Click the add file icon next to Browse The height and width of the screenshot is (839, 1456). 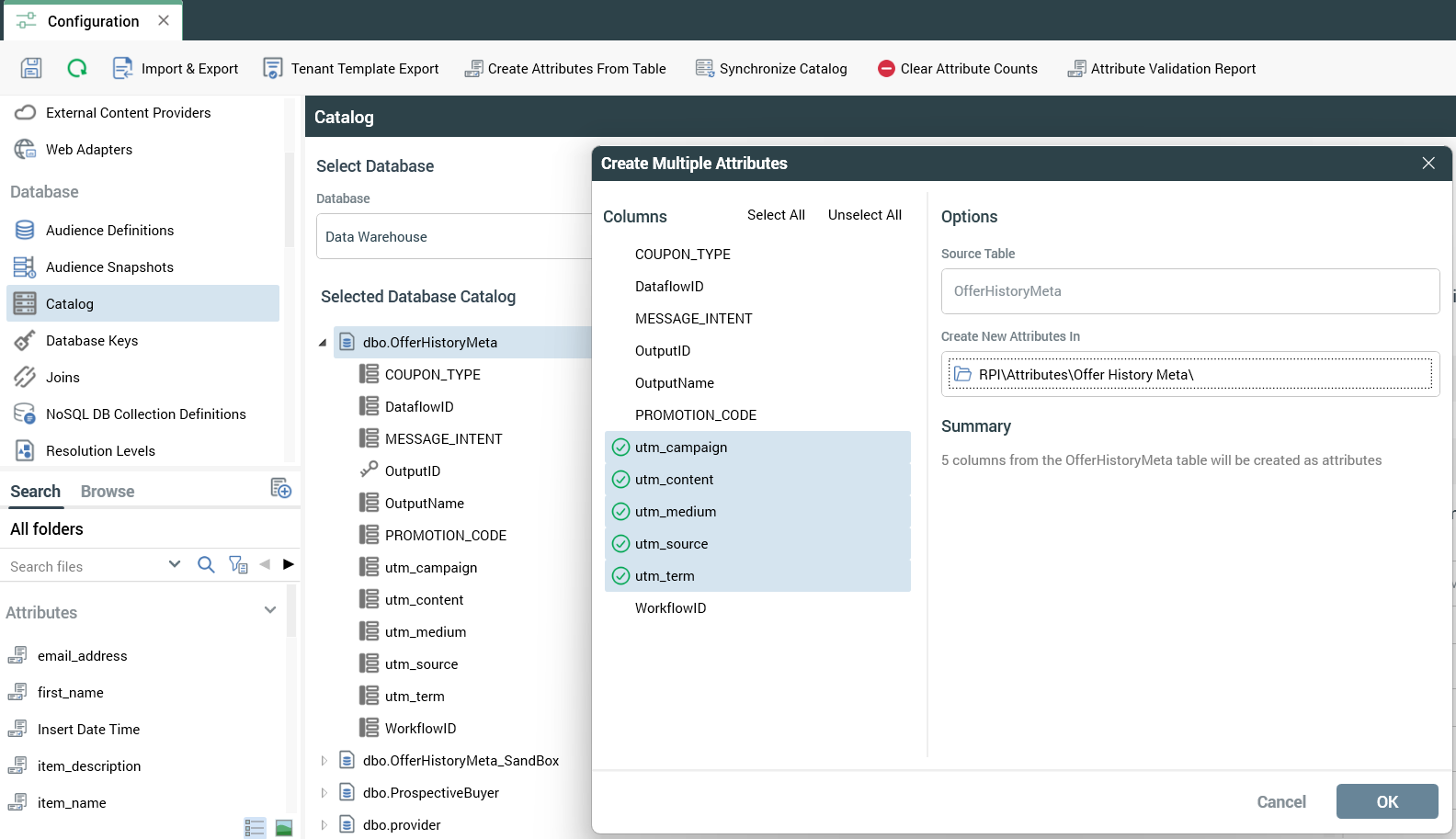point(280,488)
